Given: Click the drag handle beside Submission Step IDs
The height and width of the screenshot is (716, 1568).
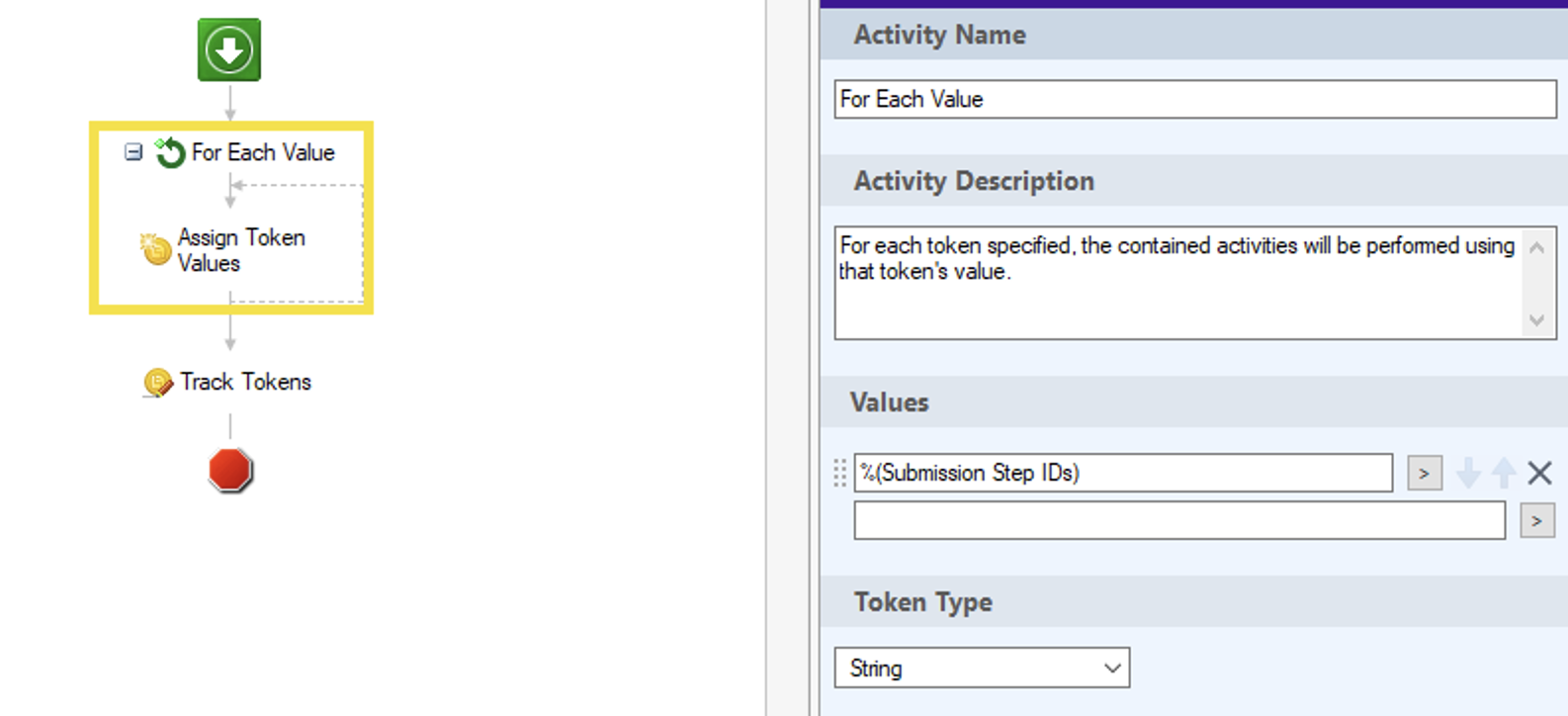Looking at the screenshot, I should 839,473.
